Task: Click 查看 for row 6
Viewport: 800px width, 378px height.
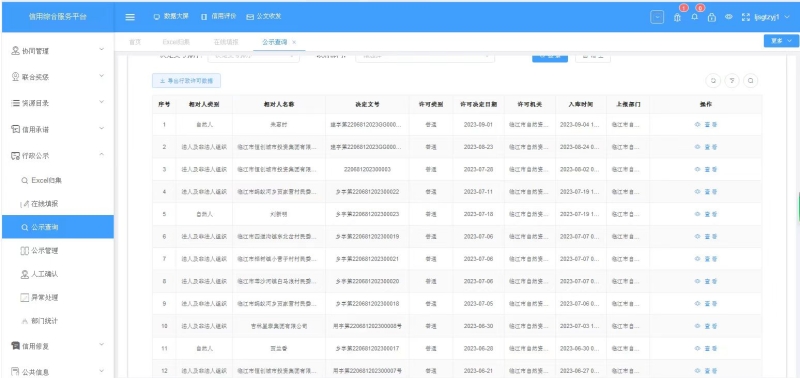Action: [x=706, y=237]
